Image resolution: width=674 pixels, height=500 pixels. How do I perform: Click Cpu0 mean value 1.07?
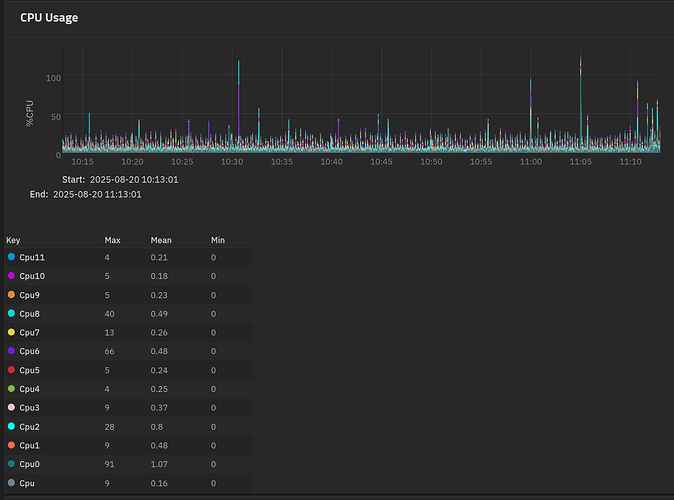point(159,464)
